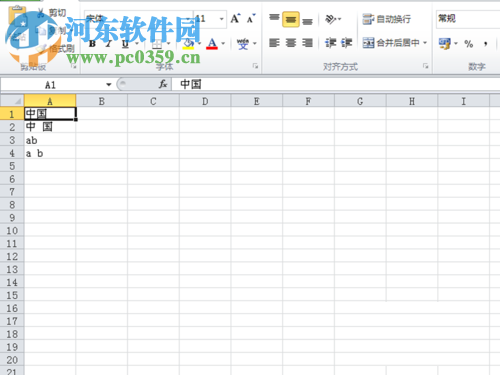This screenshot has width=500, height=375.
Task: Click the increase font size icon
Action: point(235,19)
